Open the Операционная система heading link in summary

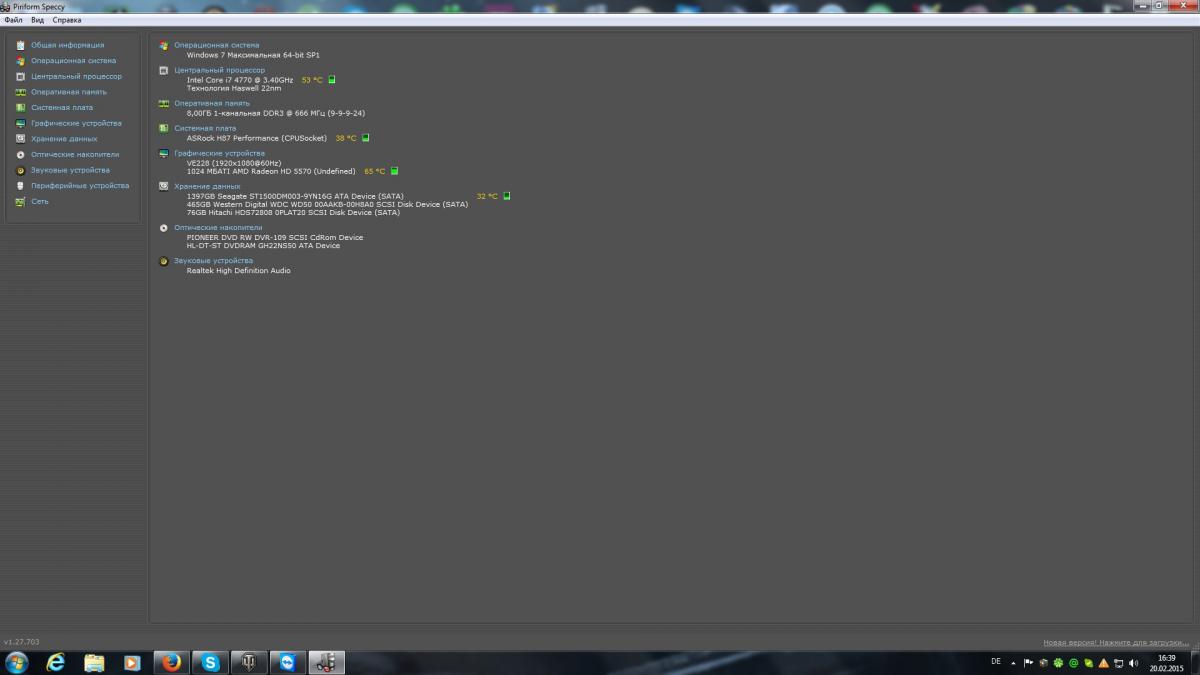(216, 45)
